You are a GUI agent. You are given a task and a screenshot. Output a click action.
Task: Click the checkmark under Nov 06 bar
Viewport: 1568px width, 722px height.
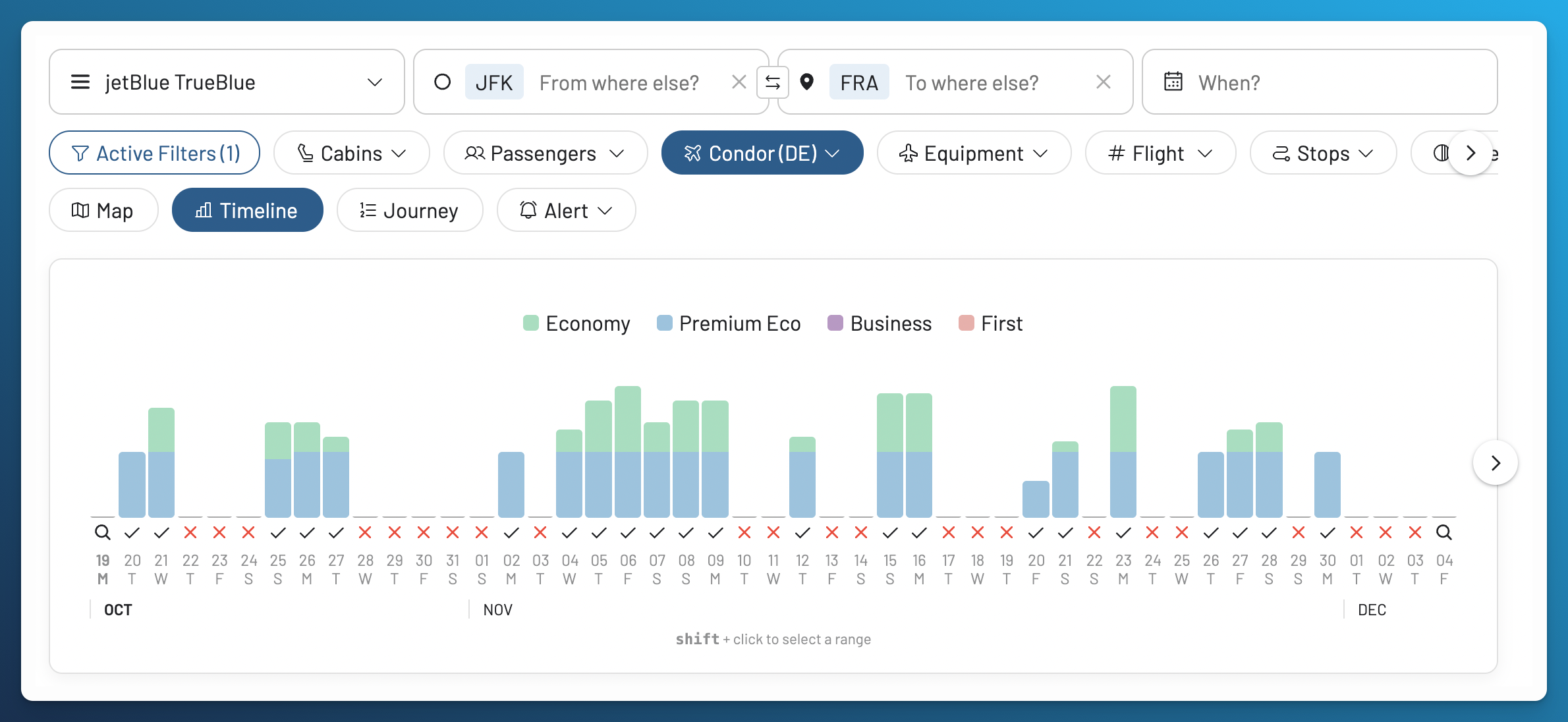628,532
